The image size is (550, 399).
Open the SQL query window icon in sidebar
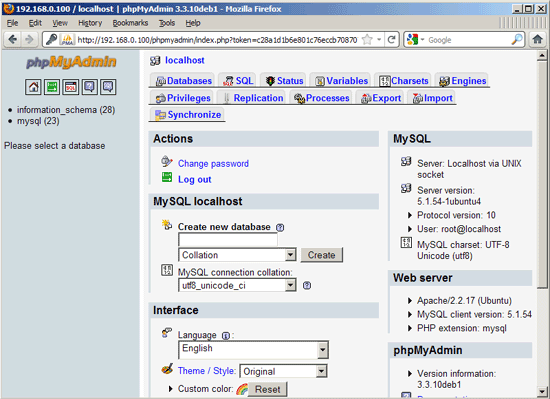71,87
